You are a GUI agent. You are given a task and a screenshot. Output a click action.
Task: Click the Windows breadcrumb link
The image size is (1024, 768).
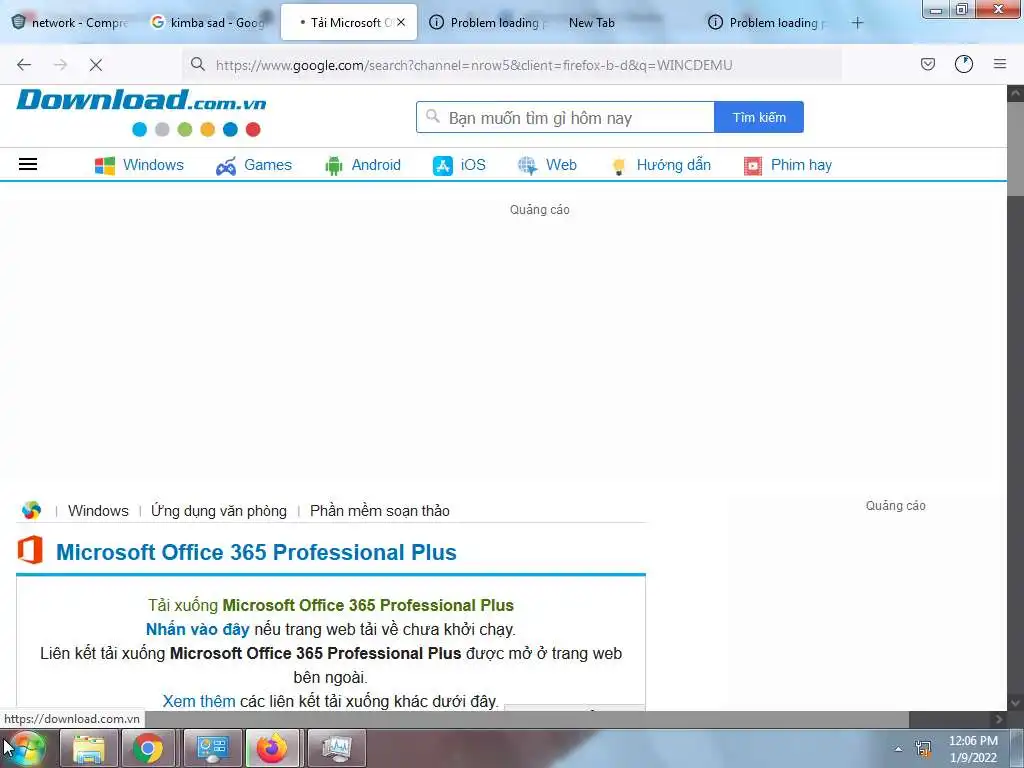click(98, 511)
